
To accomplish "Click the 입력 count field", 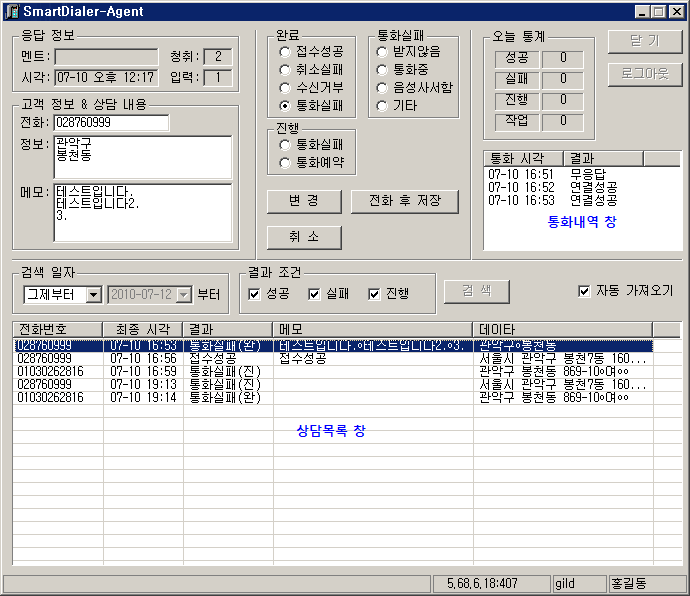I will coord(218,78).
